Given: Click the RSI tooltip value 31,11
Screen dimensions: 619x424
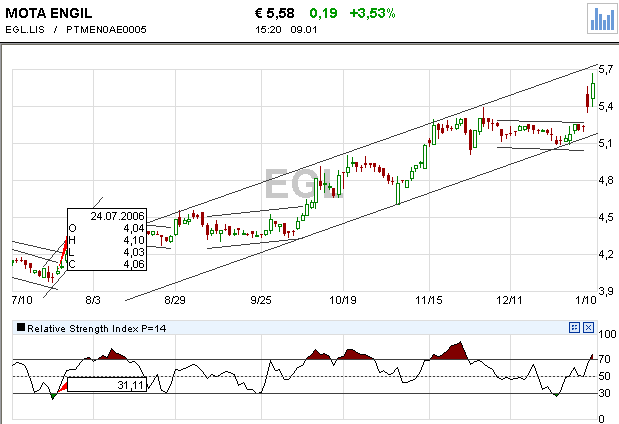Looking at the screenshot, I should [x=131, y=385].
